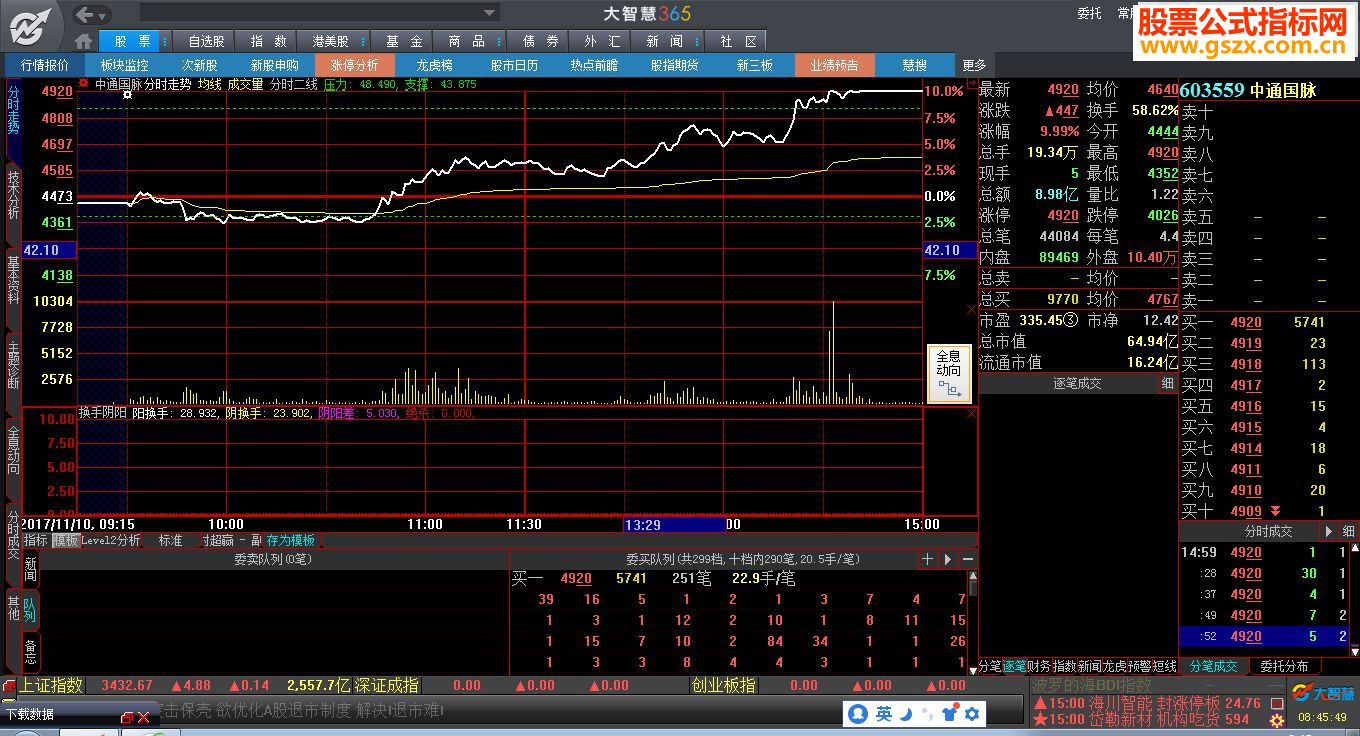Toggle the IME moon icon
Viewport: 1360px width, 736px height.
coord(906,713)
